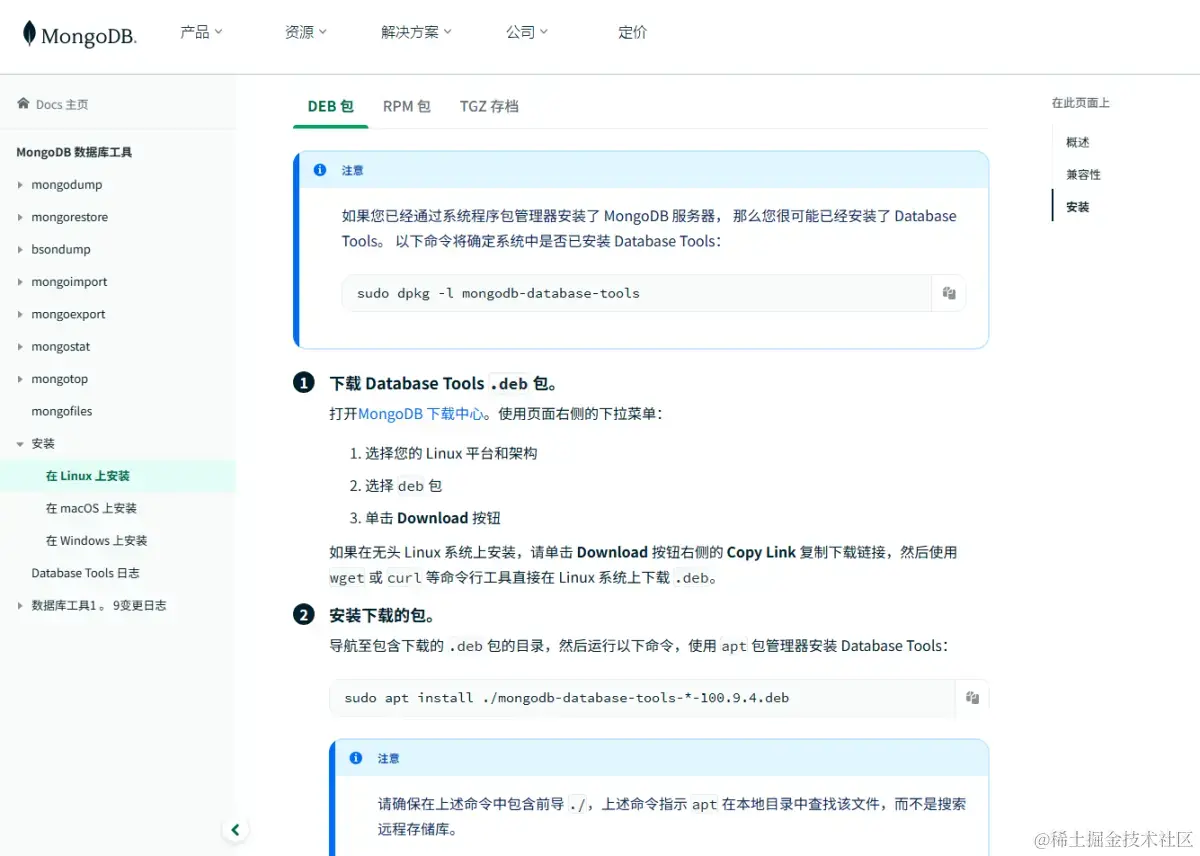
Task: Collapse the sidebar with the left chevron
Action: click(235, 829)
